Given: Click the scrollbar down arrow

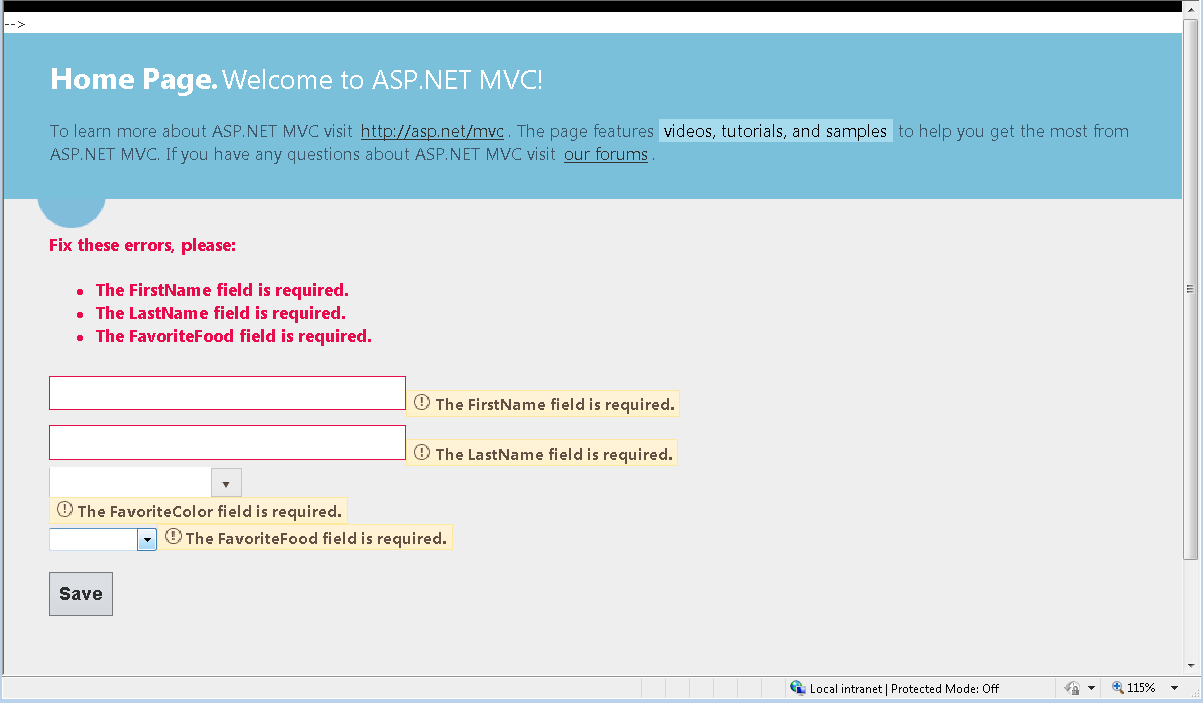Looking at the screenshot, I should point(1190,665).
